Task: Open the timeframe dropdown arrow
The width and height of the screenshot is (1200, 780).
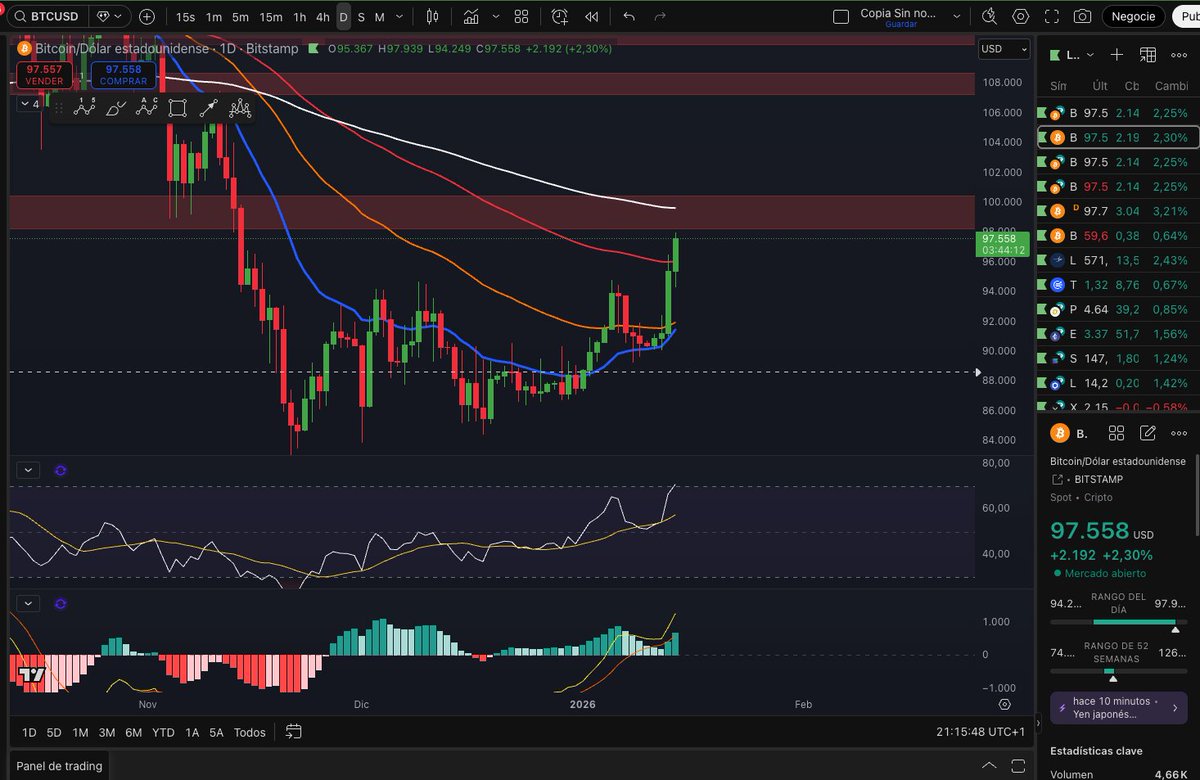Action: pos(399,17)
